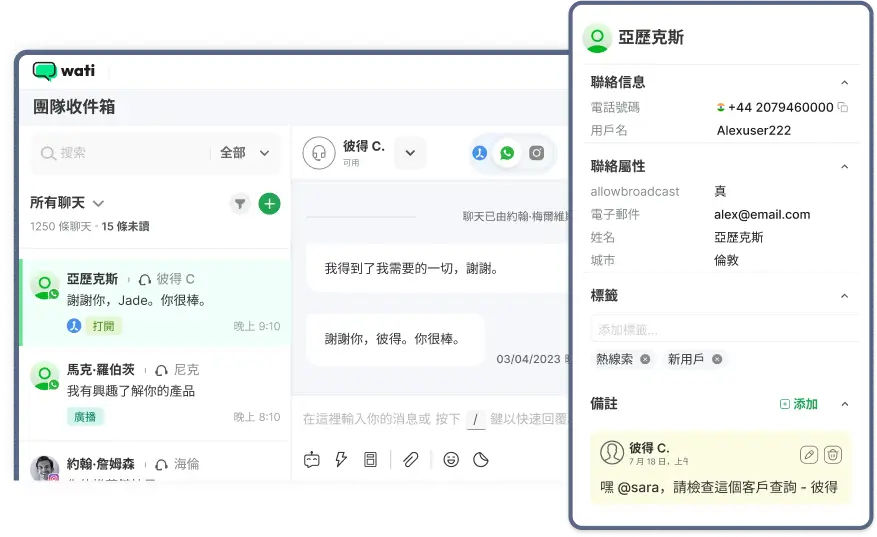Viewport: 877px width, 537px height.
Task: Expand the 所有聊天 dropdown
Action: pyautogui.click(x=98, y=203)
